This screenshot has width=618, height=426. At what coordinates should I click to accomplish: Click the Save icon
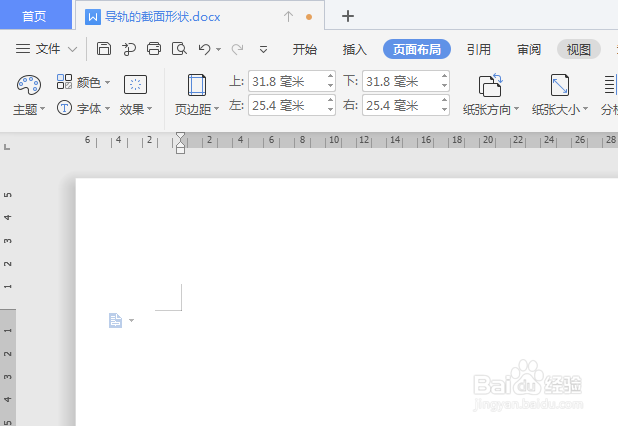(104, 49)
